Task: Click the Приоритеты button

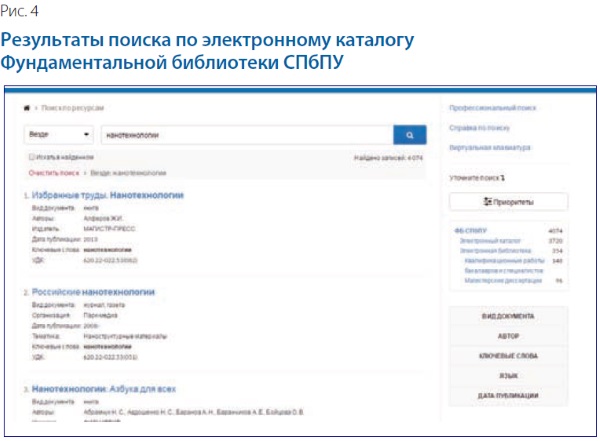Action: [508, 202]
